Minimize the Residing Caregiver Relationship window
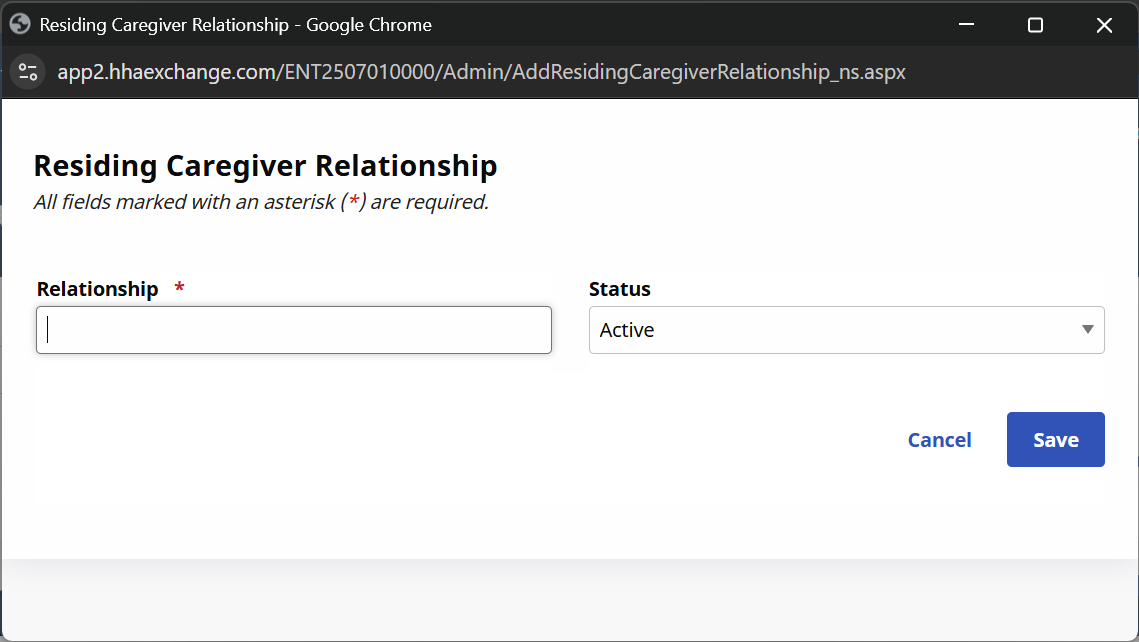Viewport: 1139px width, 642px height. 966,25
